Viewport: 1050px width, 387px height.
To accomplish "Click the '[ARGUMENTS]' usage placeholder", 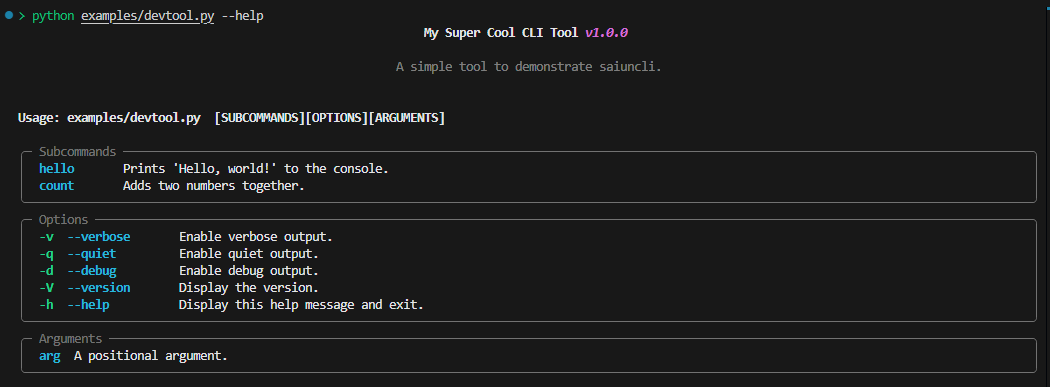I will point(406,118).
